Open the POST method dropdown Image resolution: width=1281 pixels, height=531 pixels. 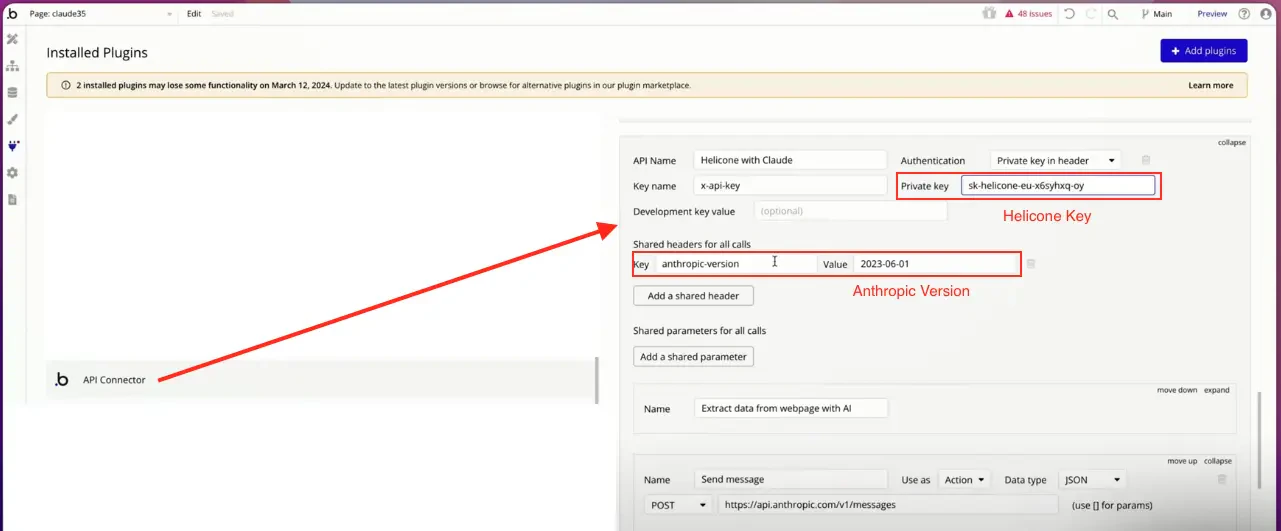tap(679, 505)
